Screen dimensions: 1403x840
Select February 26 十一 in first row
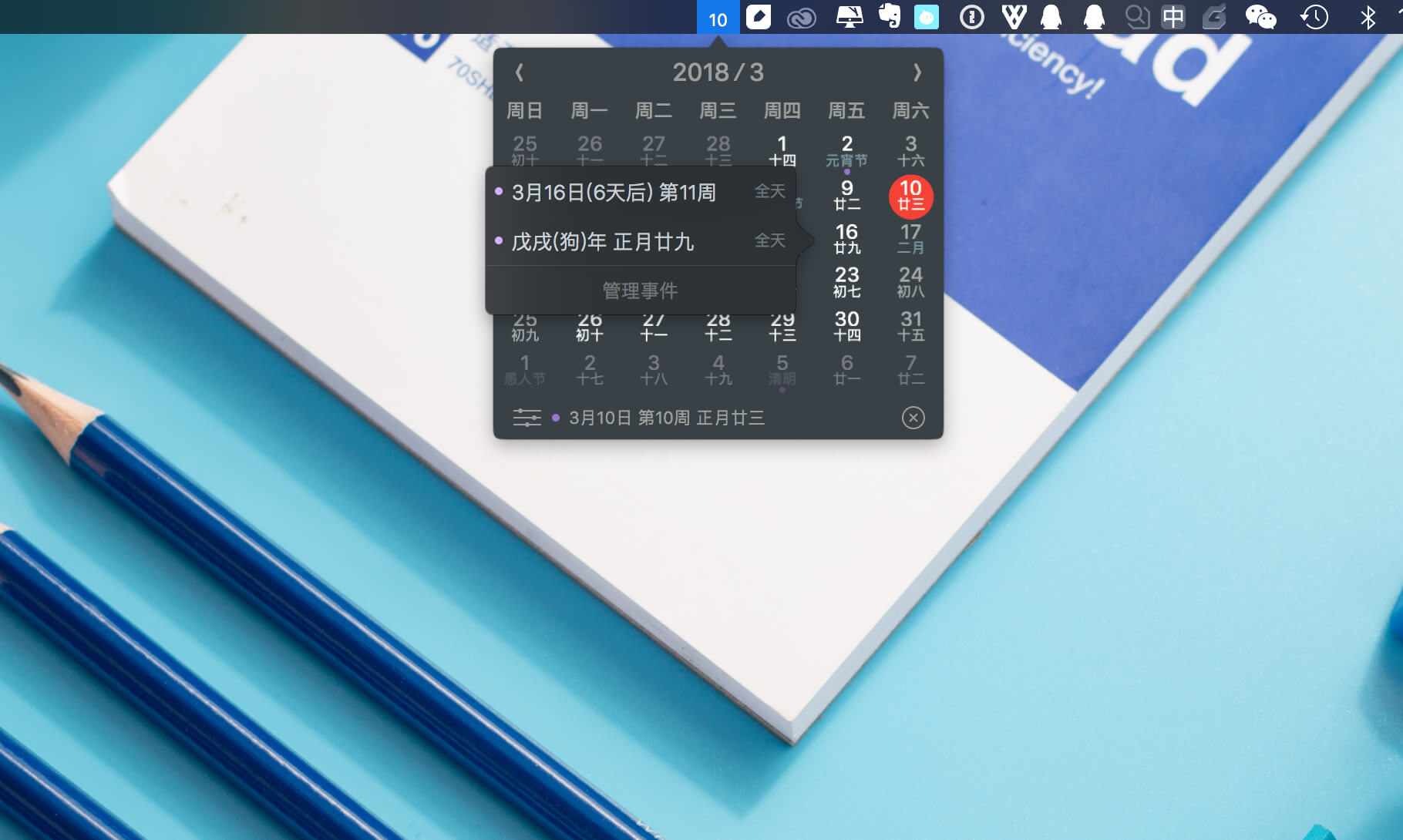click(590, 150)
